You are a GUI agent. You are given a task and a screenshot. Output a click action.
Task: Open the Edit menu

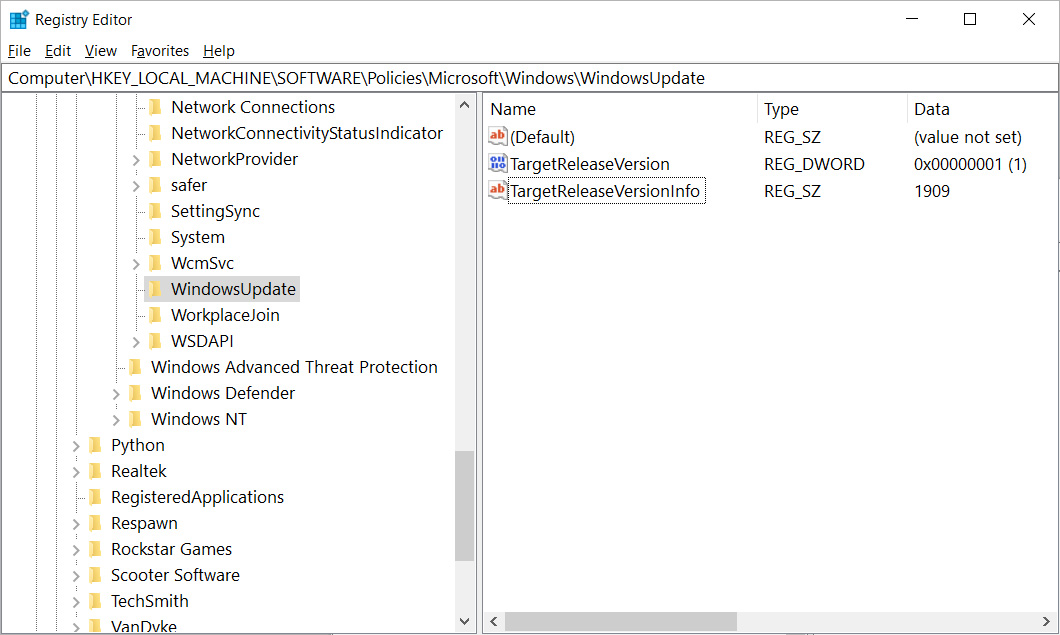coord(57,51)
